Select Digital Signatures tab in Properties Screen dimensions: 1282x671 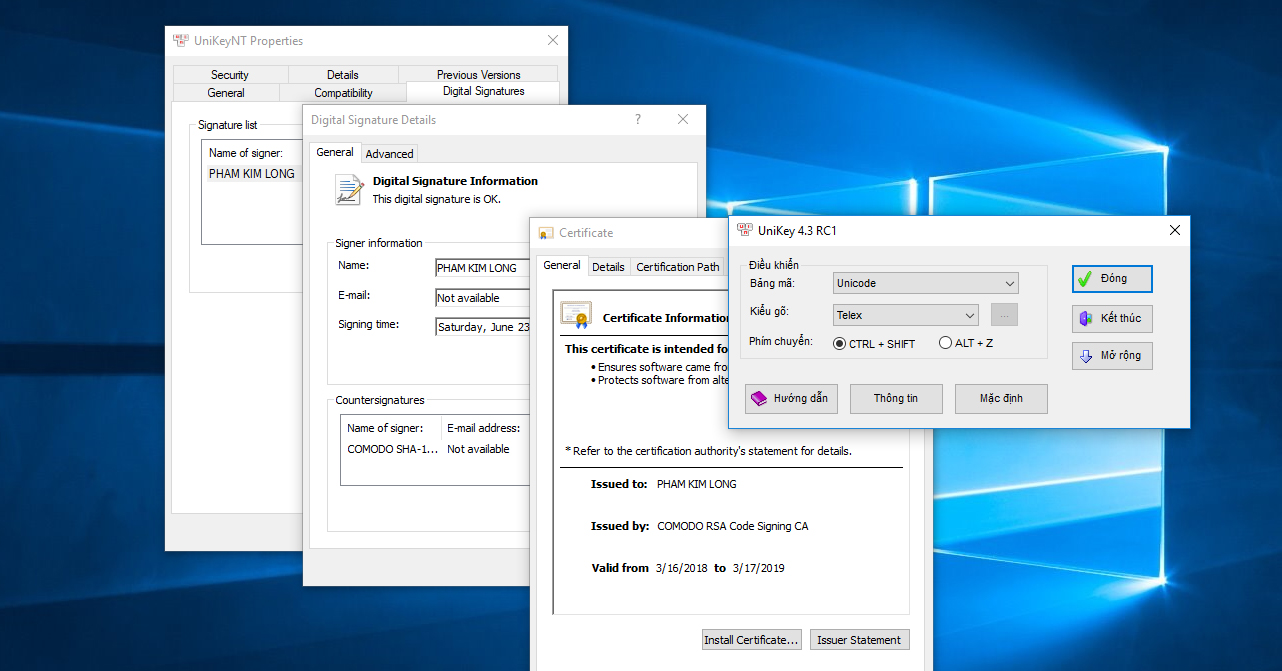click(484, 91)
